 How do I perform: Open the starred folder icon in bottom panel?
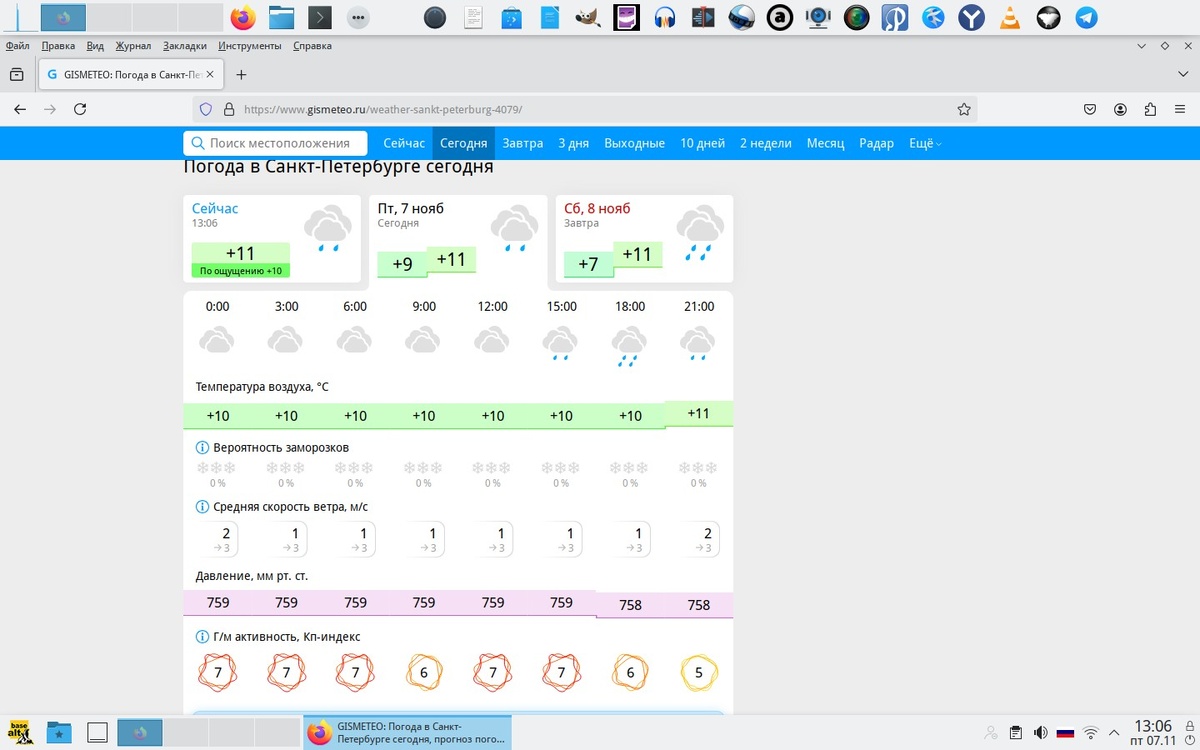coord(59,732)
